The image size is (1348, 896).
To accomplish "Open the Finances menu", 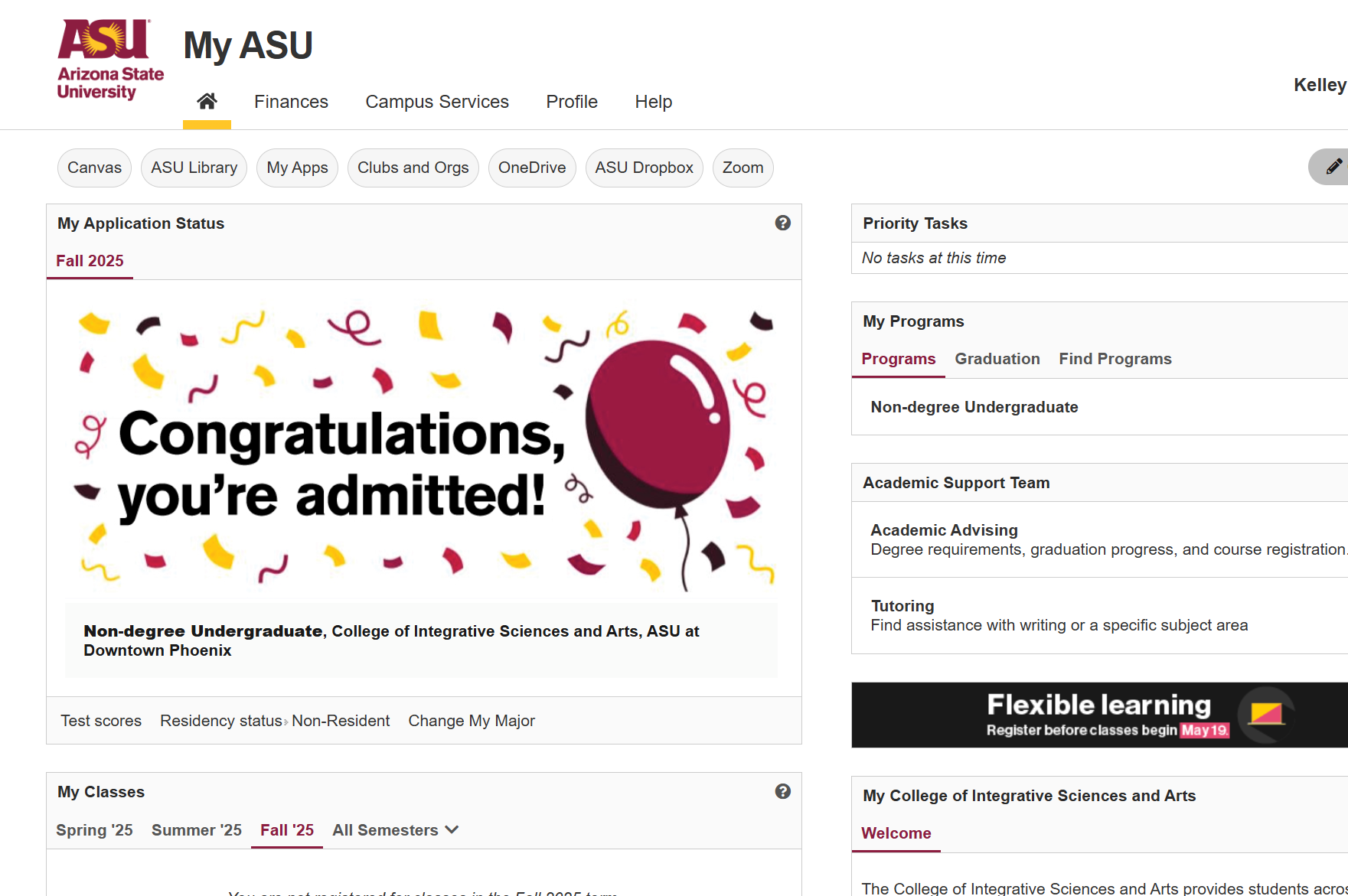I will pos(291,102).
